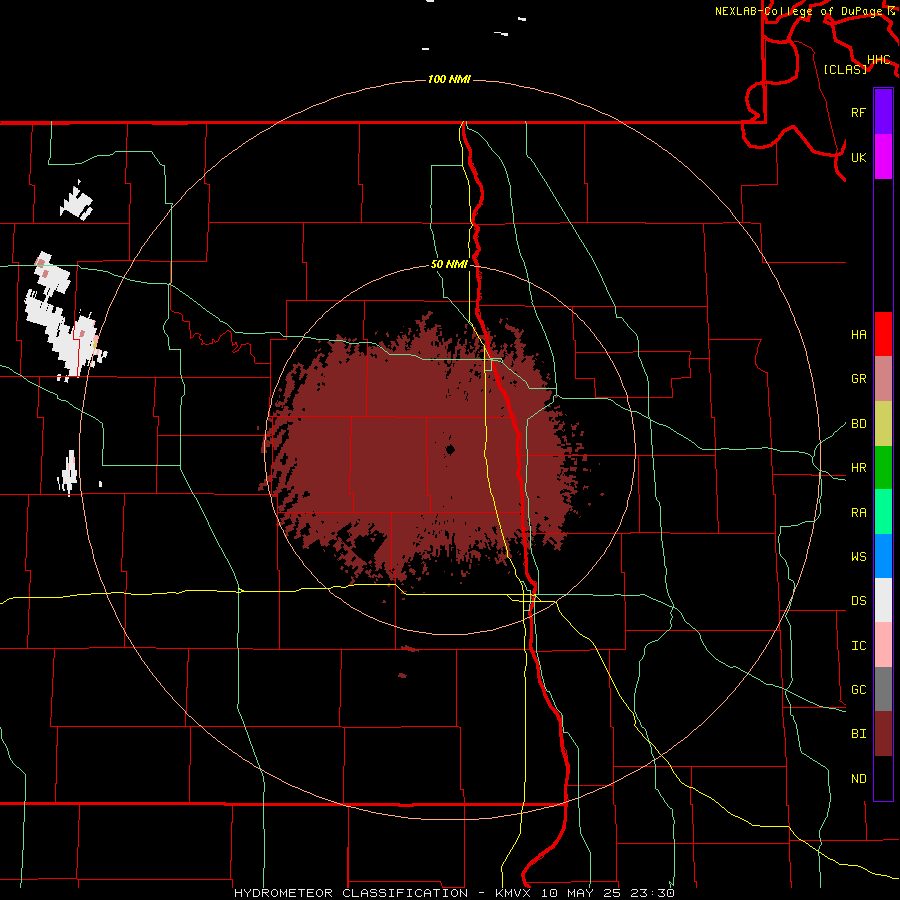Click the RF purple legend swatch
Screen dimensions: 900x900
tap(883, 112)
